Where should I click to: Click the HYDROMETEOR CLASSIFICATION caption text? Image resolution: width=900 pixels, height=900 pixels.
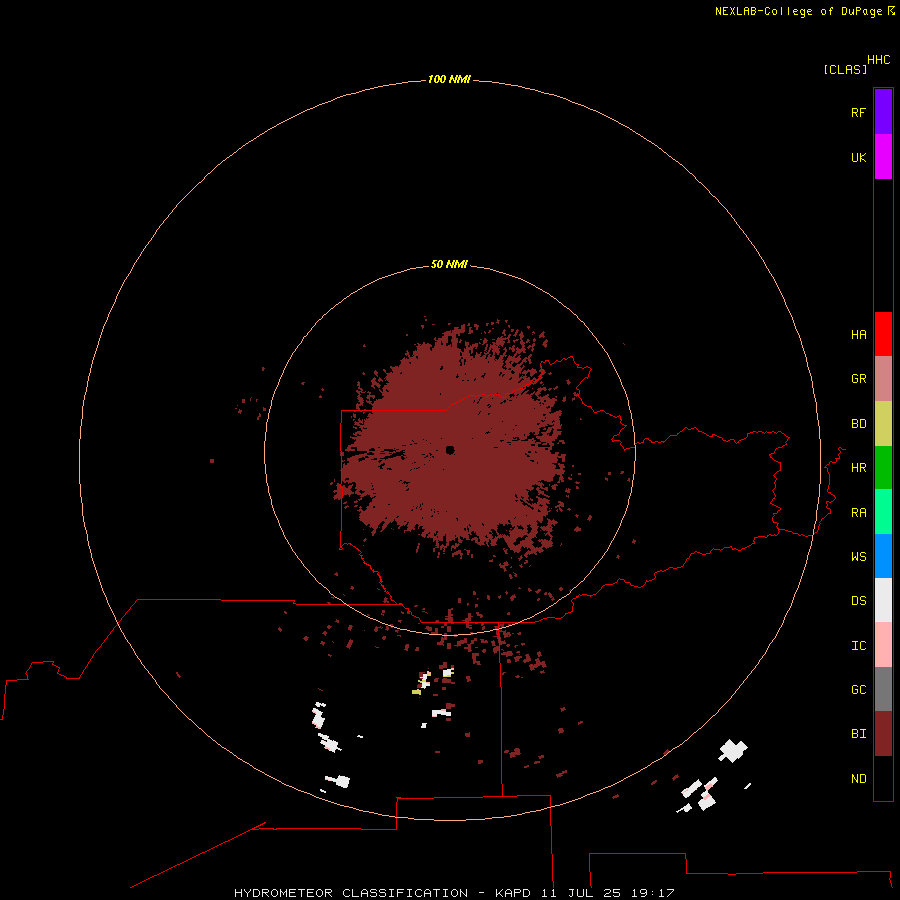(x=351, y=893)
